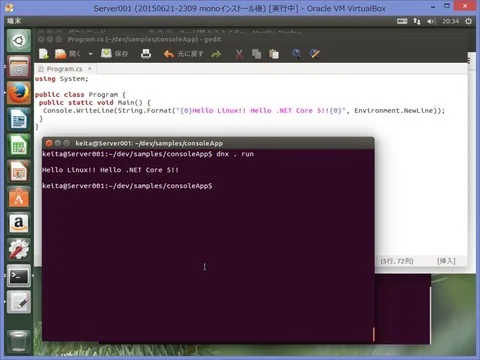The width and height of the screenshot is (480, 360).
Task: Click the Hello Linux output line in terminal
Action: point(110,170)
